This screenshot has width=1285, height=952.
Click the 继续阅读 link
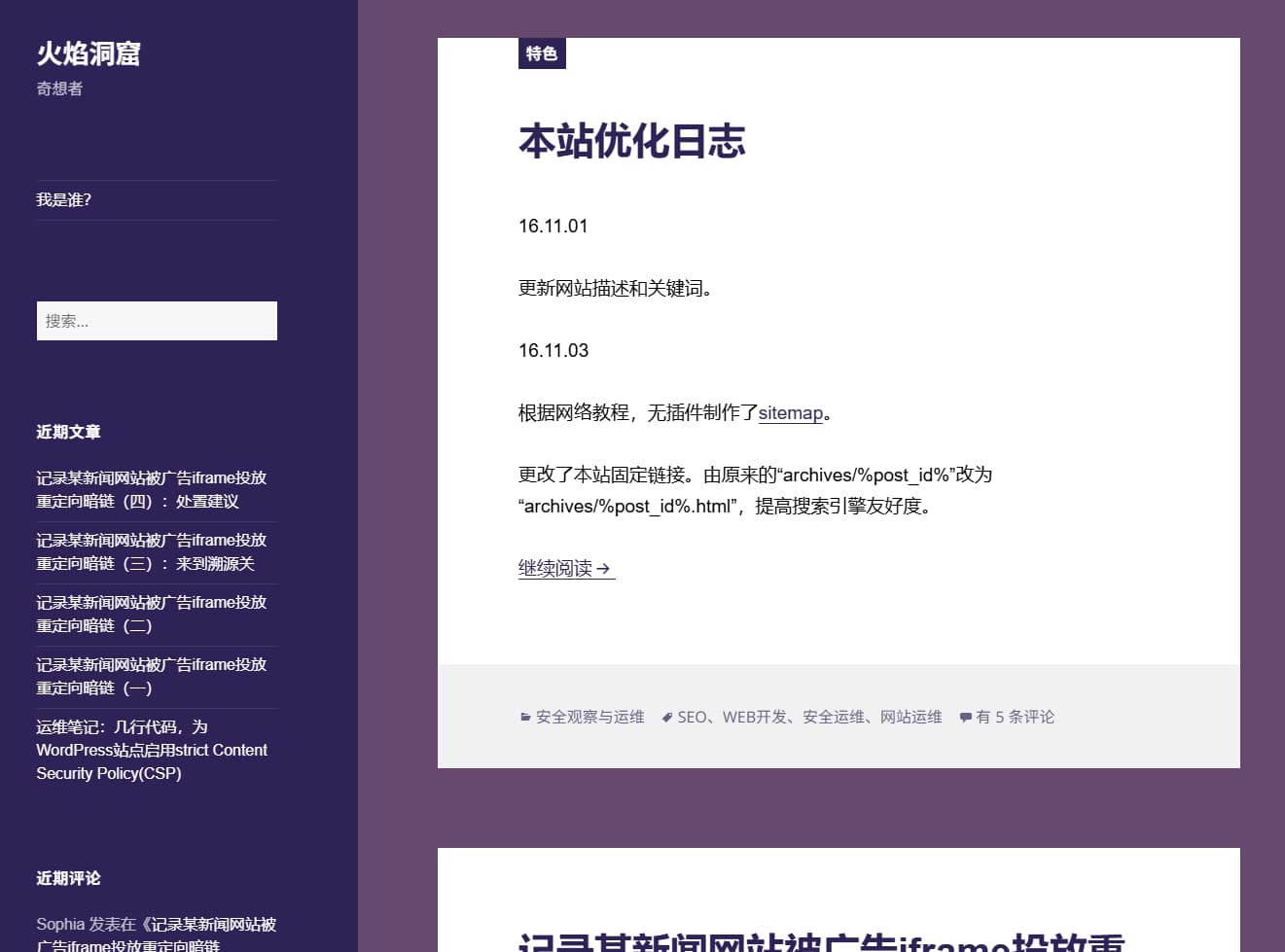pos(559,568)
